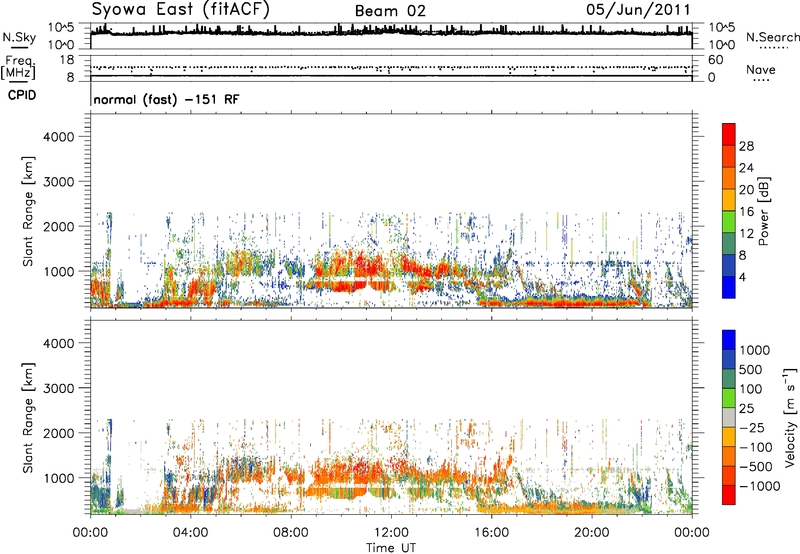The image size is (800, 554).
Task: Pick the red bottom segment of velocity colorbar
Action: pos(729,495)
